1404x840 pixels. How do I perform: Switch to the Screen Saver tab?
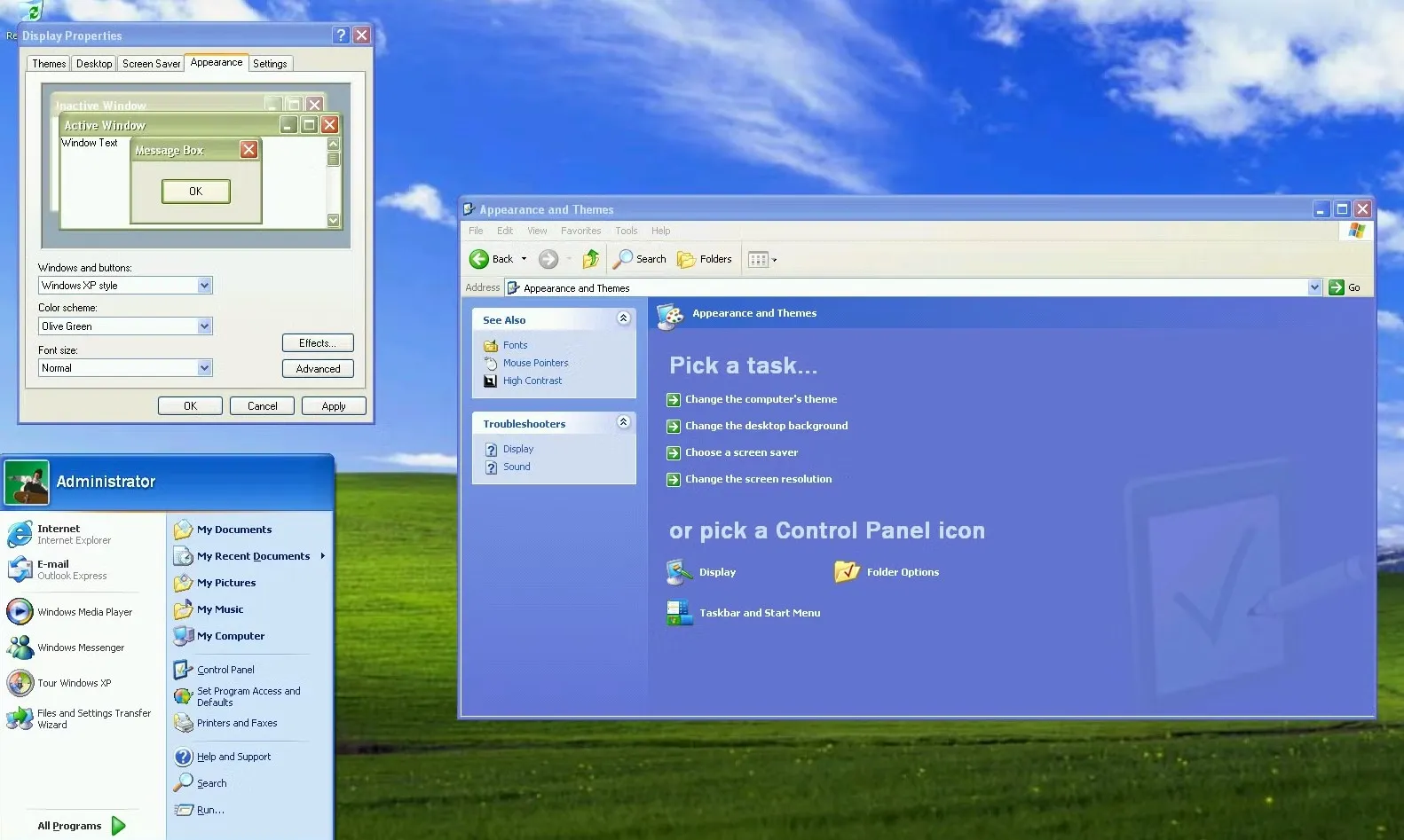tap(151, 64)
